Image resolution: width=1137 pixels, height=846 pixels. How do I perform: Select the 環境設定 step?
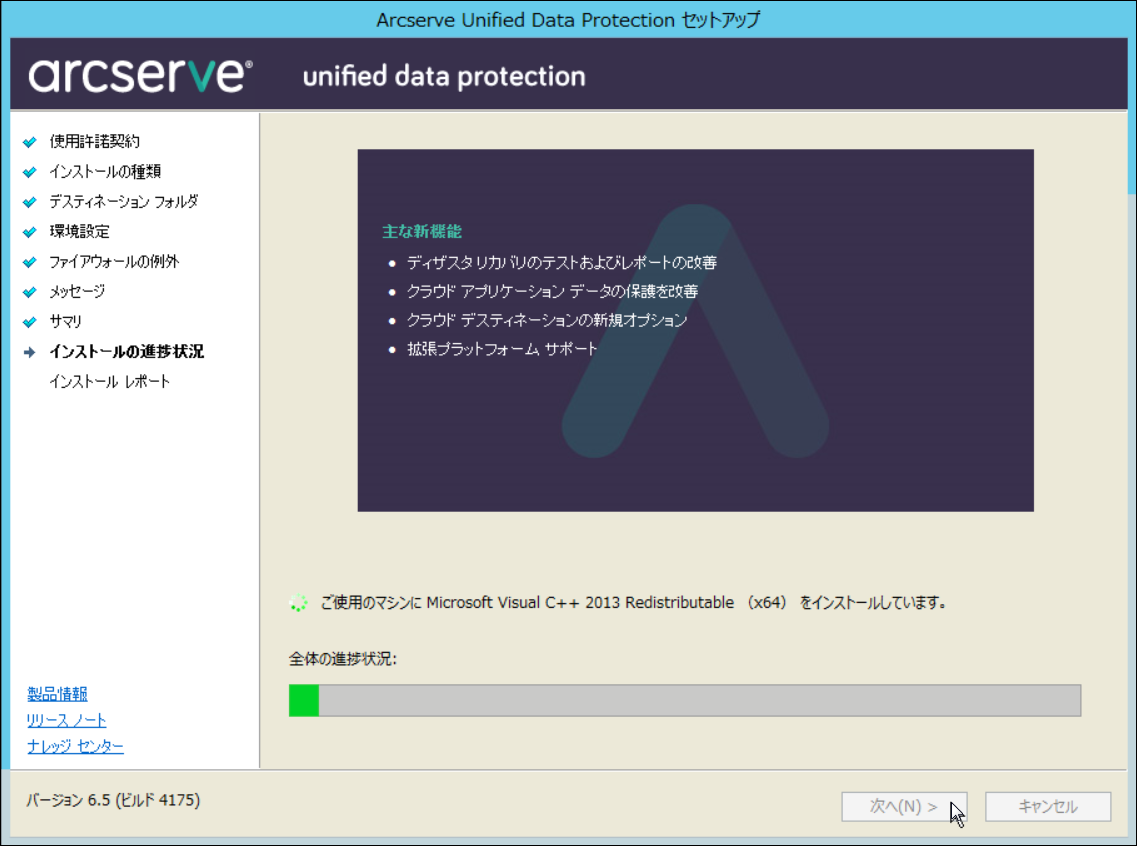(x=80, y=232)
